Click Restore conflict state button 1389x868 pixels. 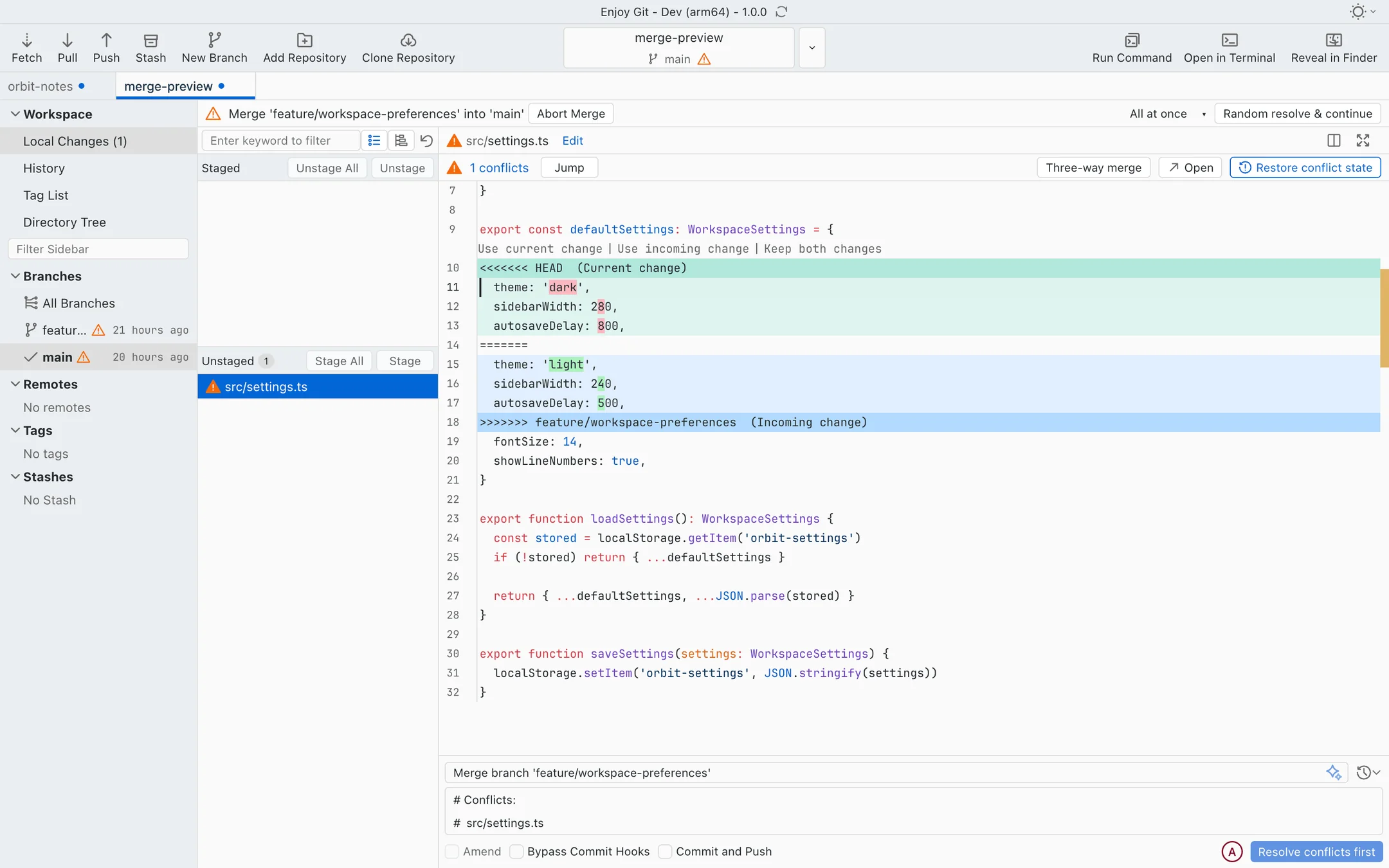[1305, 168]
